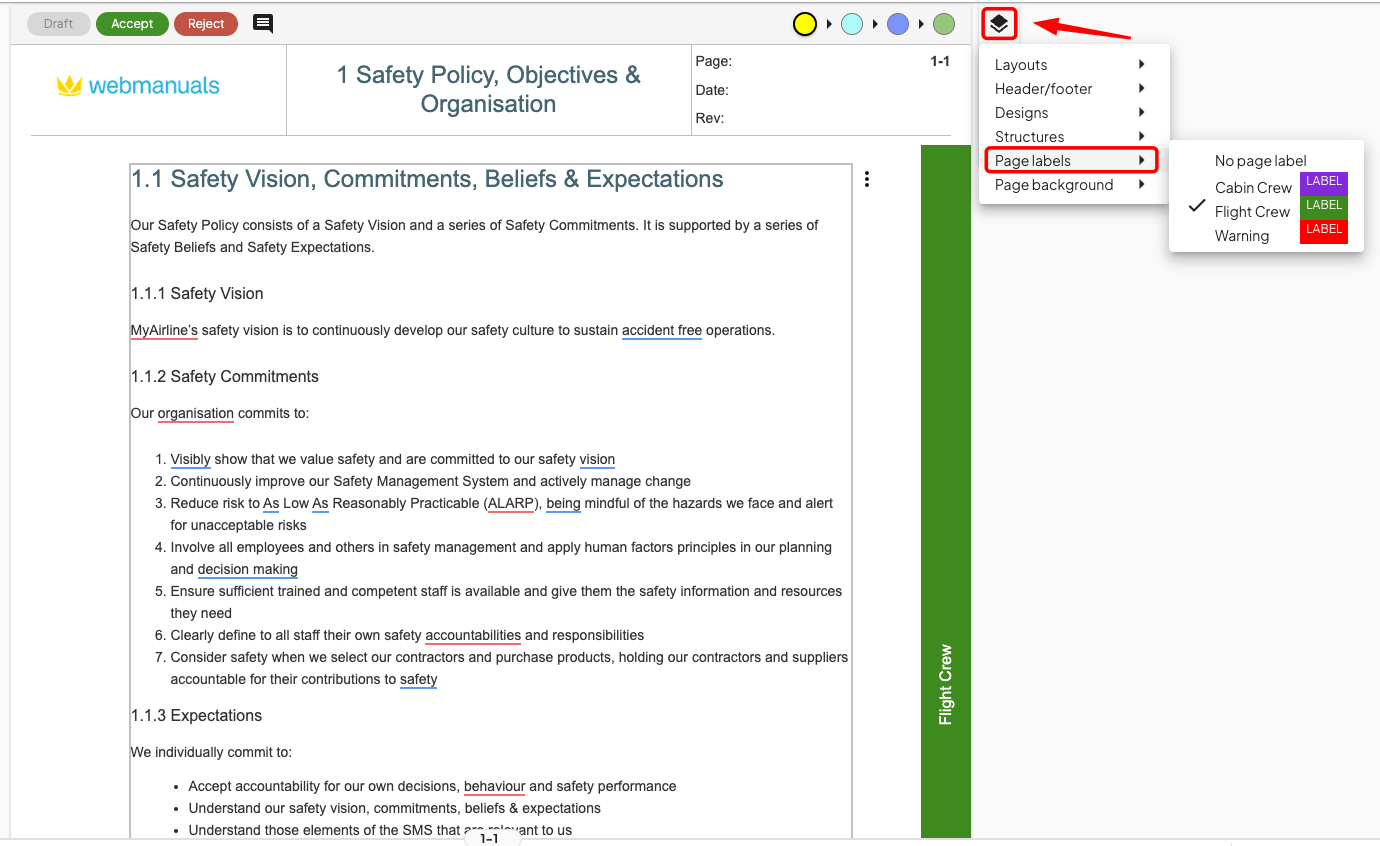Click the '1.1.3 Expectations' subheading

[196, 716]
